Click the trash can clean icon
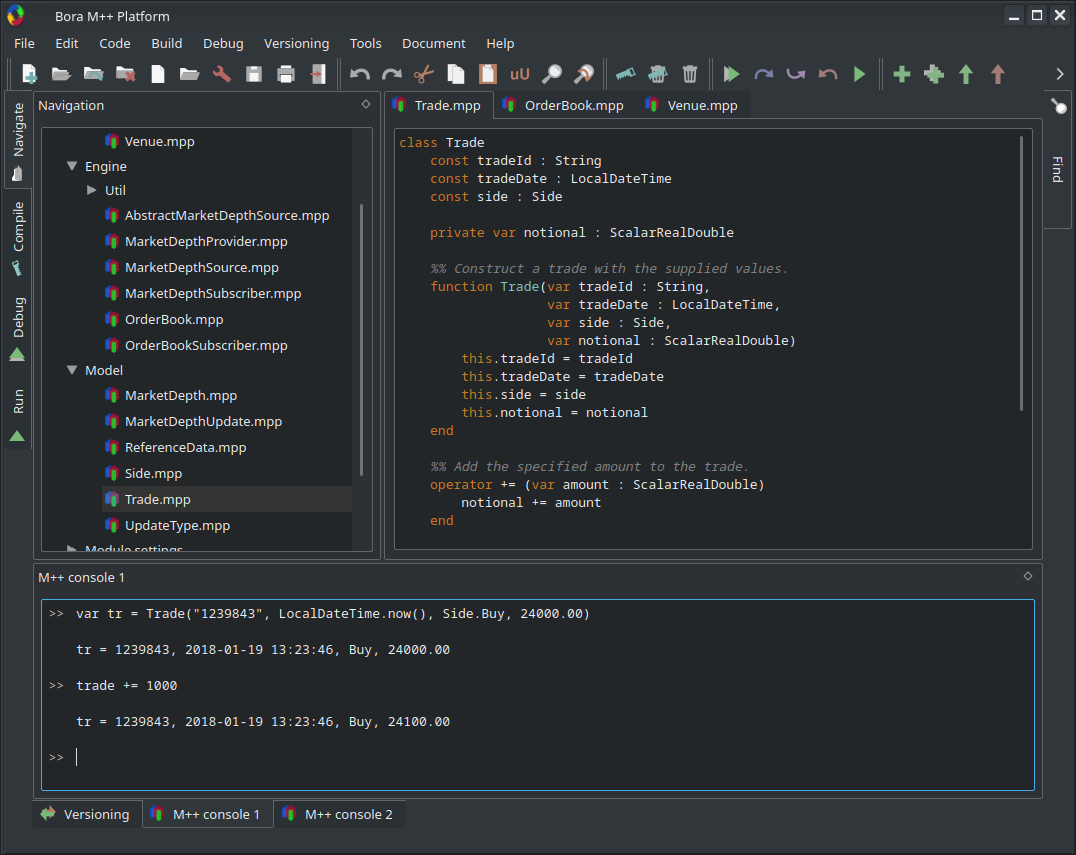Screen dimensions: 1076x855 coord(690,74)
